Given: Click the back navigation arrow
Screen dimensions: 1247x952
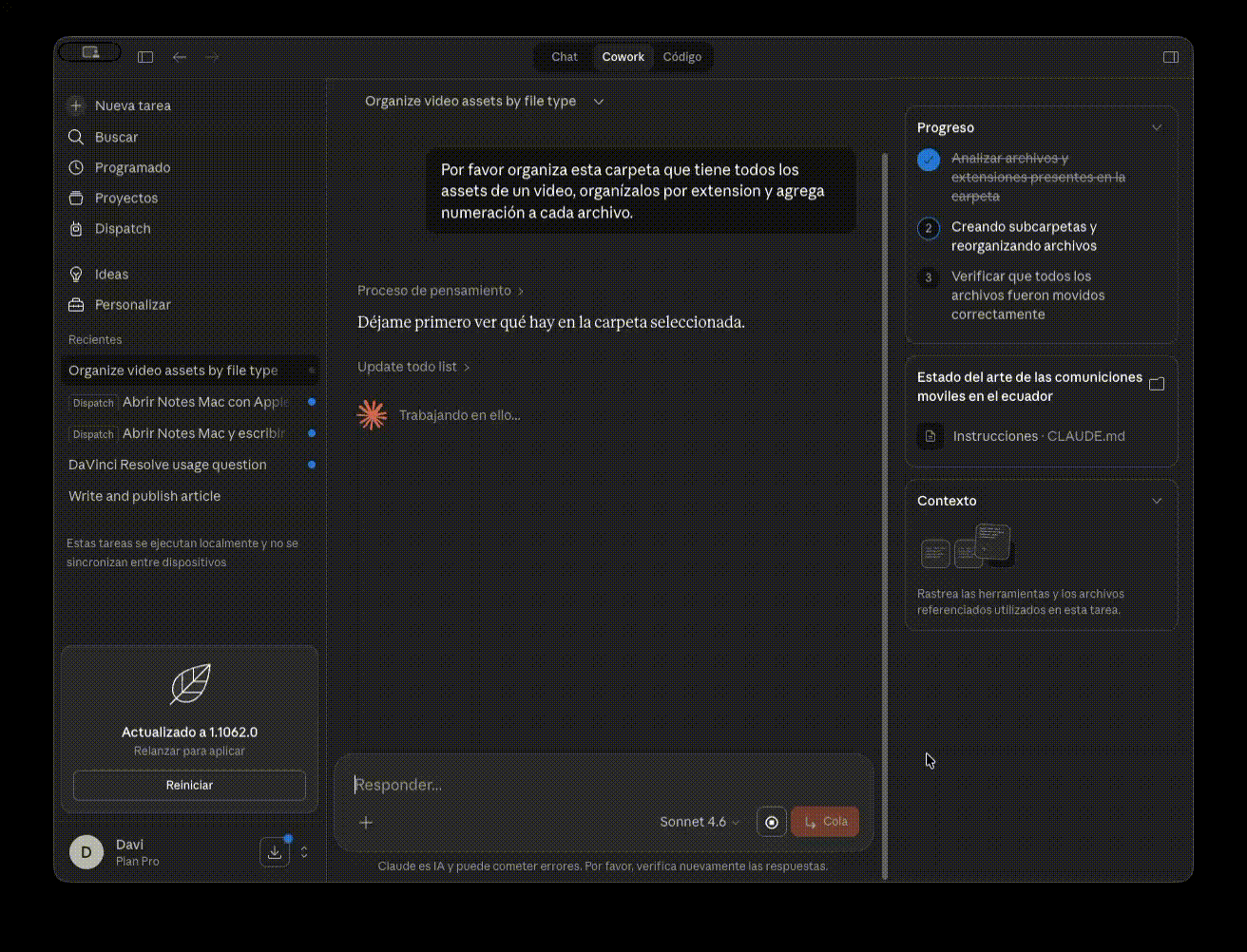Looking at the screenshot, I should 180,57.
